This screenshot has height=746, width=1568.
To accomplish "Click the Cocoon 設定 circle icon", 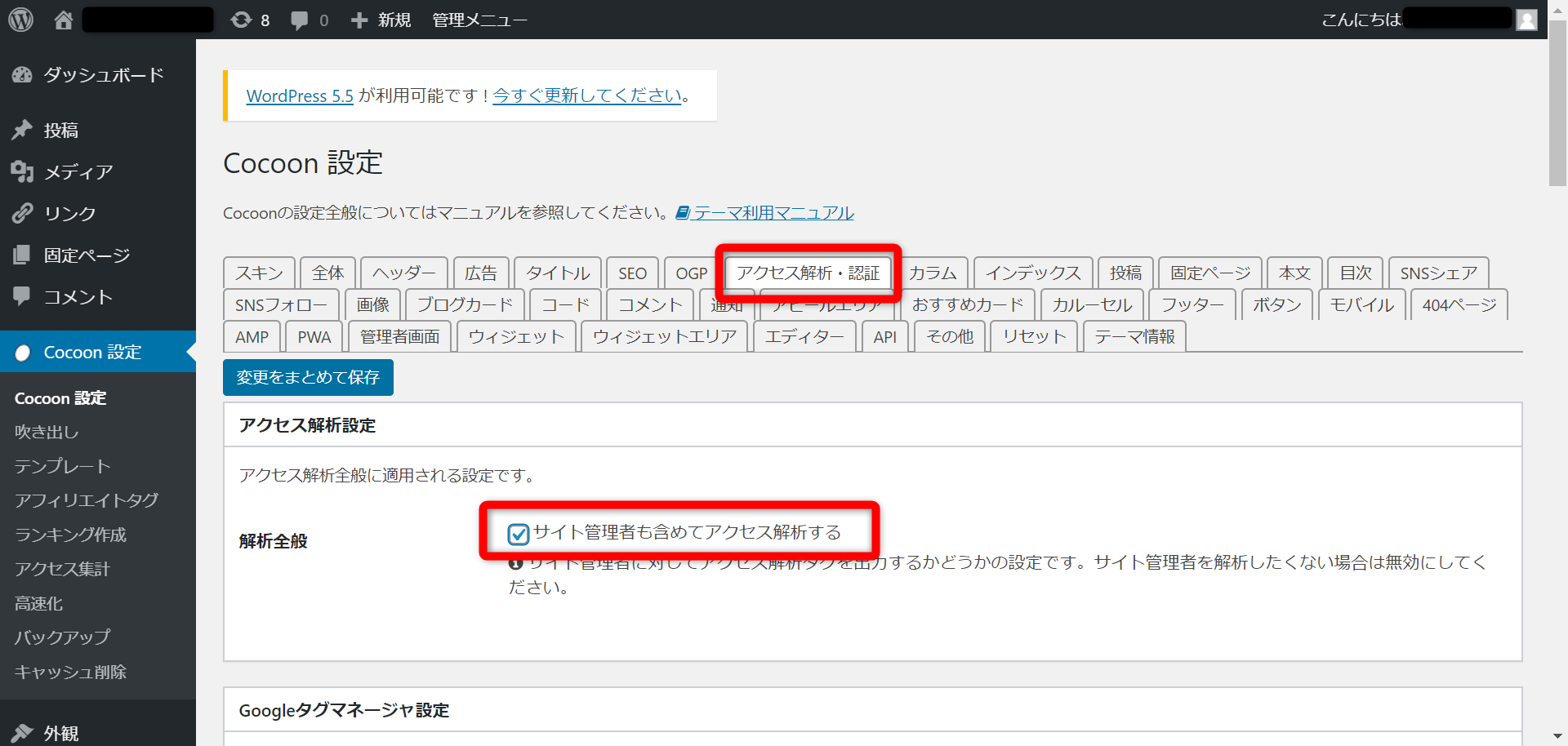I will click(23, 353).
